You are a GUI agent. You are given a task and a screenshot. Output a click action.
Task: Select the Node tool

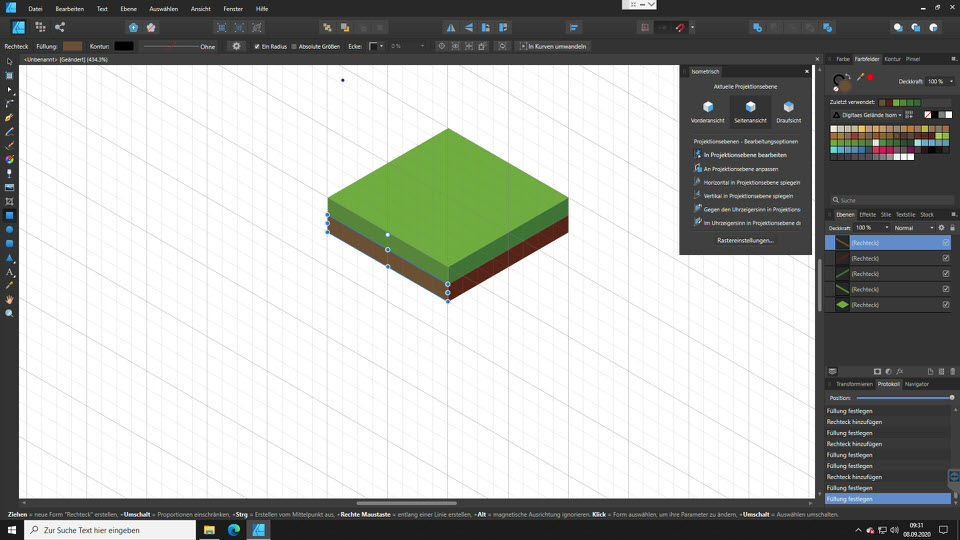[x=9, y=89]
